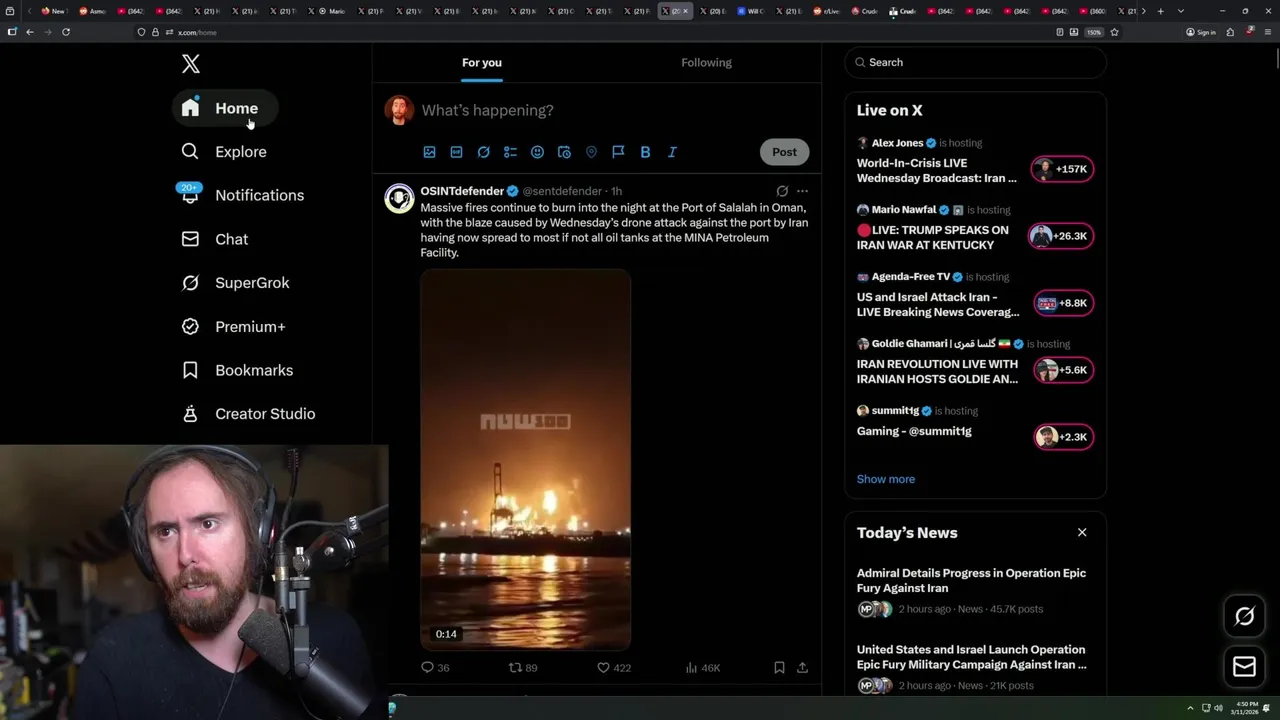
Task: Open Mario Nawfal Trump speaks live
Action: (x=932, y=238)
